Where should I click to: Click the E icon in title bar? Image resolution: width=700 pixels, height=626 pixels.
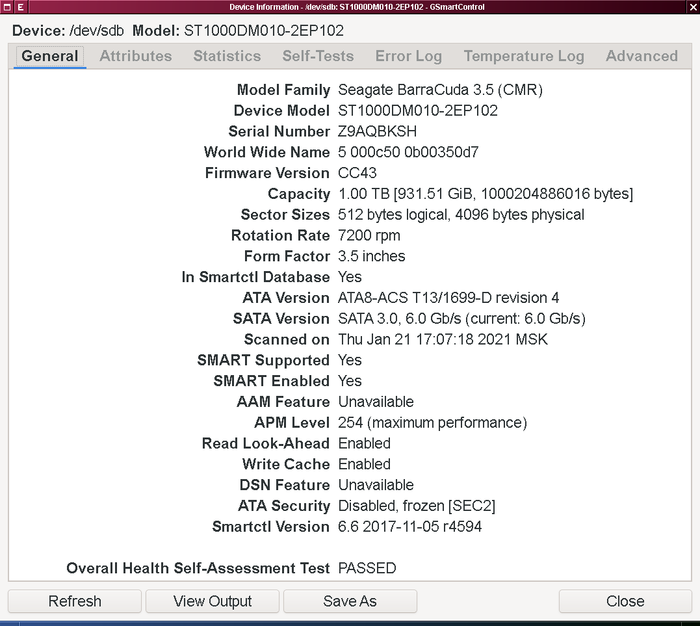click(21, 7)
